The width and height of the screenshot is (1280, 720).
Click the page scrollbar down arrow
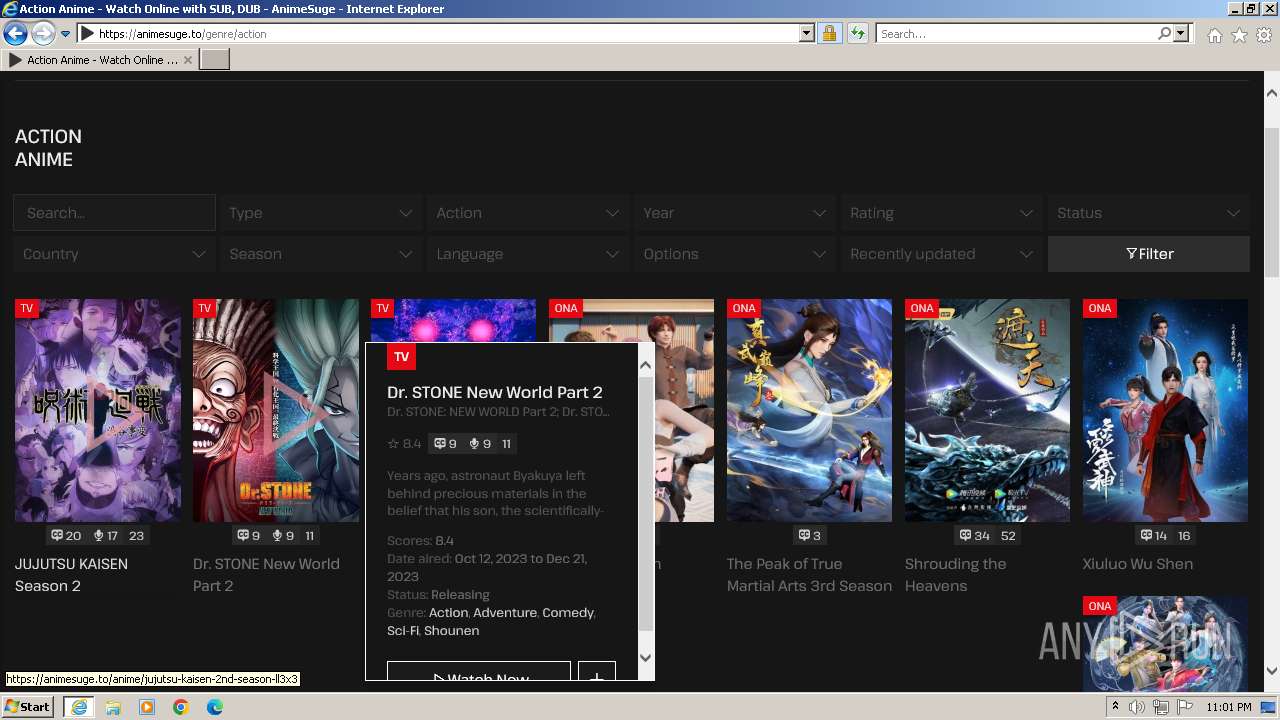point(1272,671)
